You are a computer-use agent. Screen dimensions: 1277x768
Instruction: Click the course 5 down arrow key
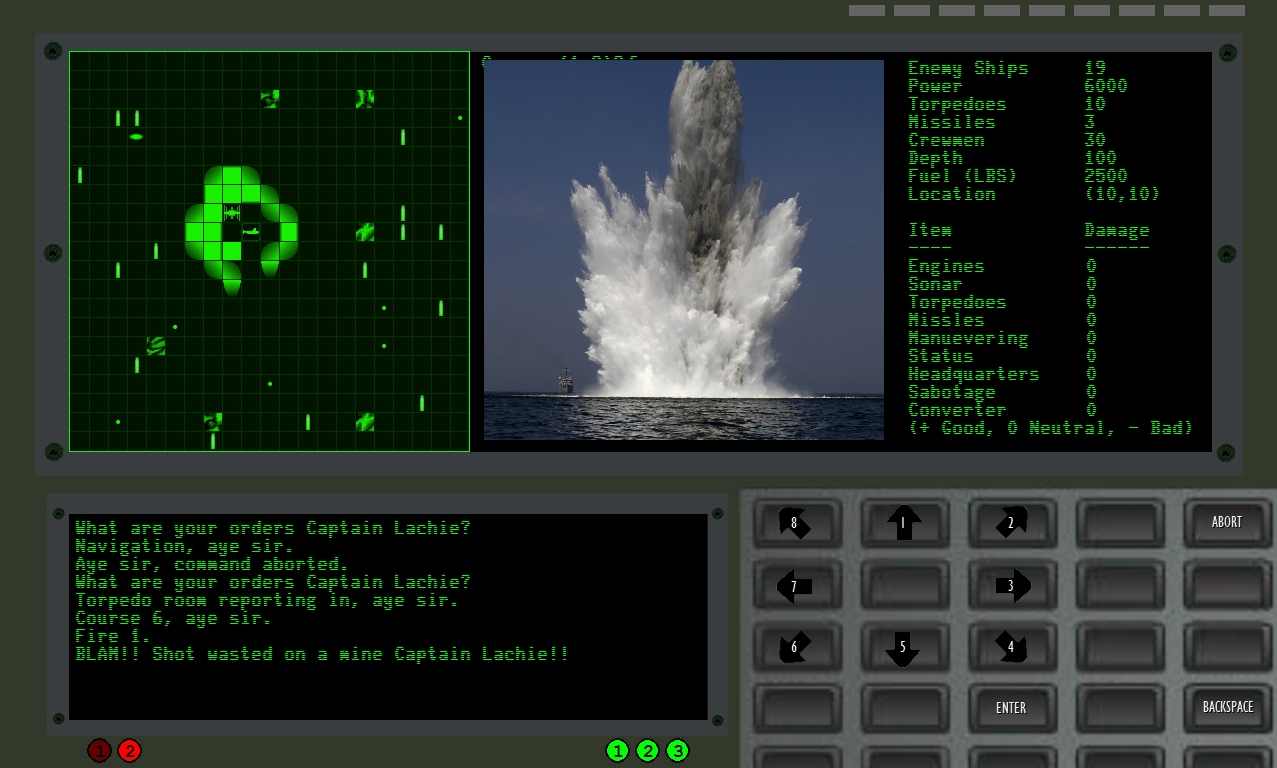point(903,647)
